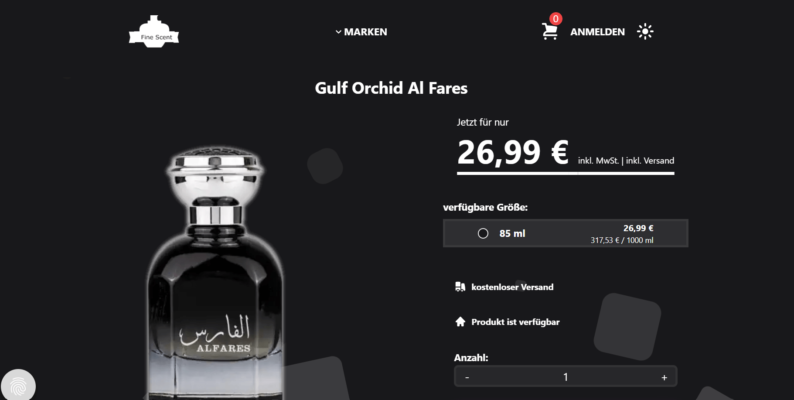
Task: Click ANMELDEN to sign in
Action: 598,32
